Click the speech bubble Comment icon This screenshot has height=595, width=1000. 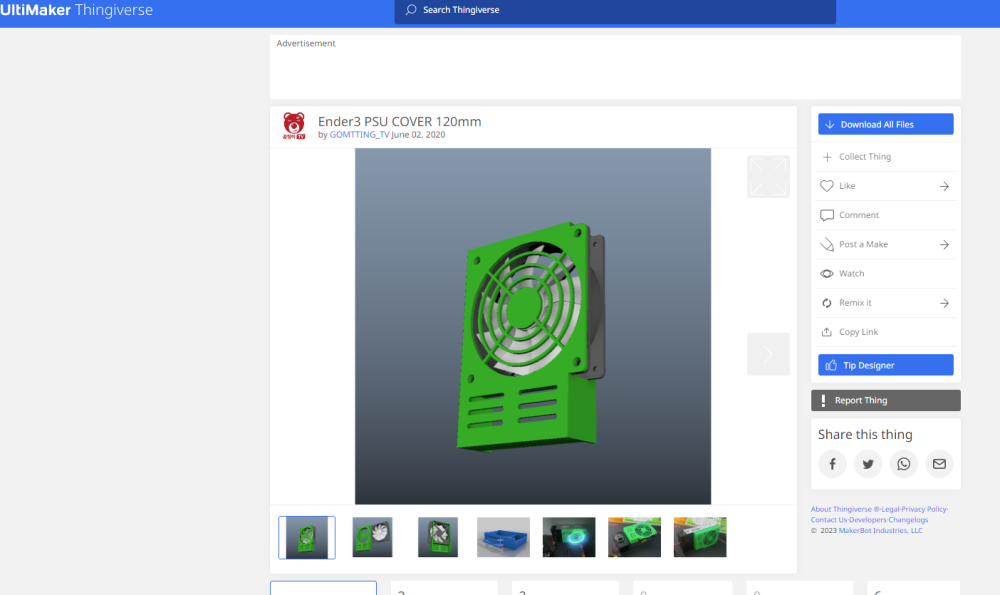pyautogui.click(x=827, y=215)
